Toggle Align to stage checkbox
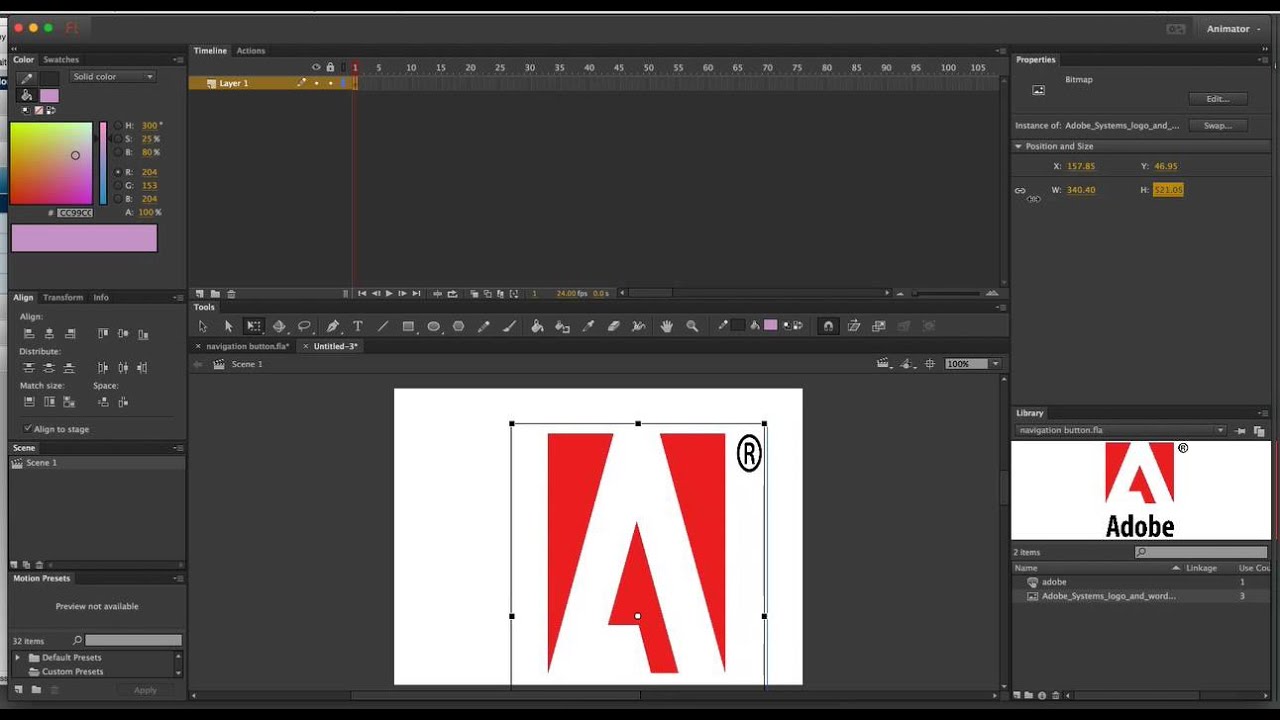The height and width of the screenshot is (720, 1280). click(27, 428)
